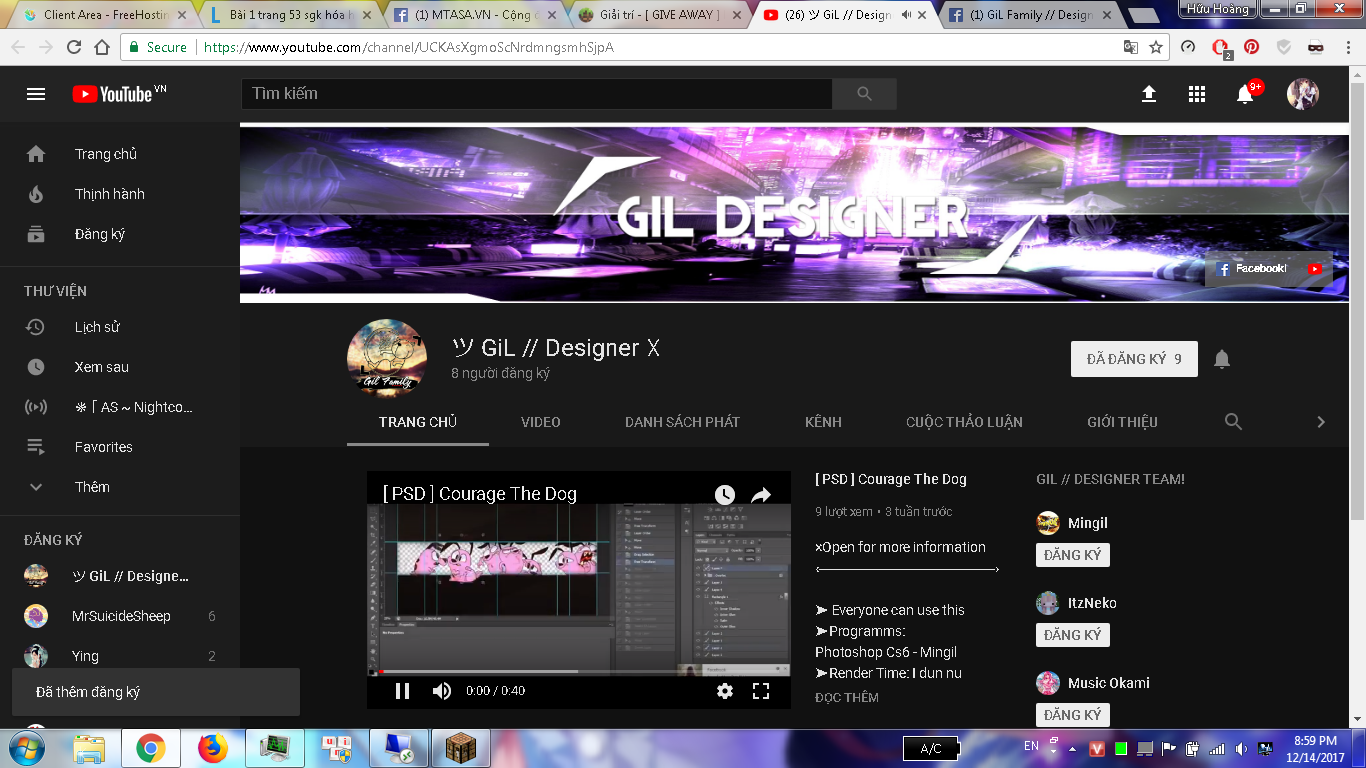The width and height of the screenshot is (1366, 768).
Task: Click the translate page icon in address bar
Action: click(1131, 47)
